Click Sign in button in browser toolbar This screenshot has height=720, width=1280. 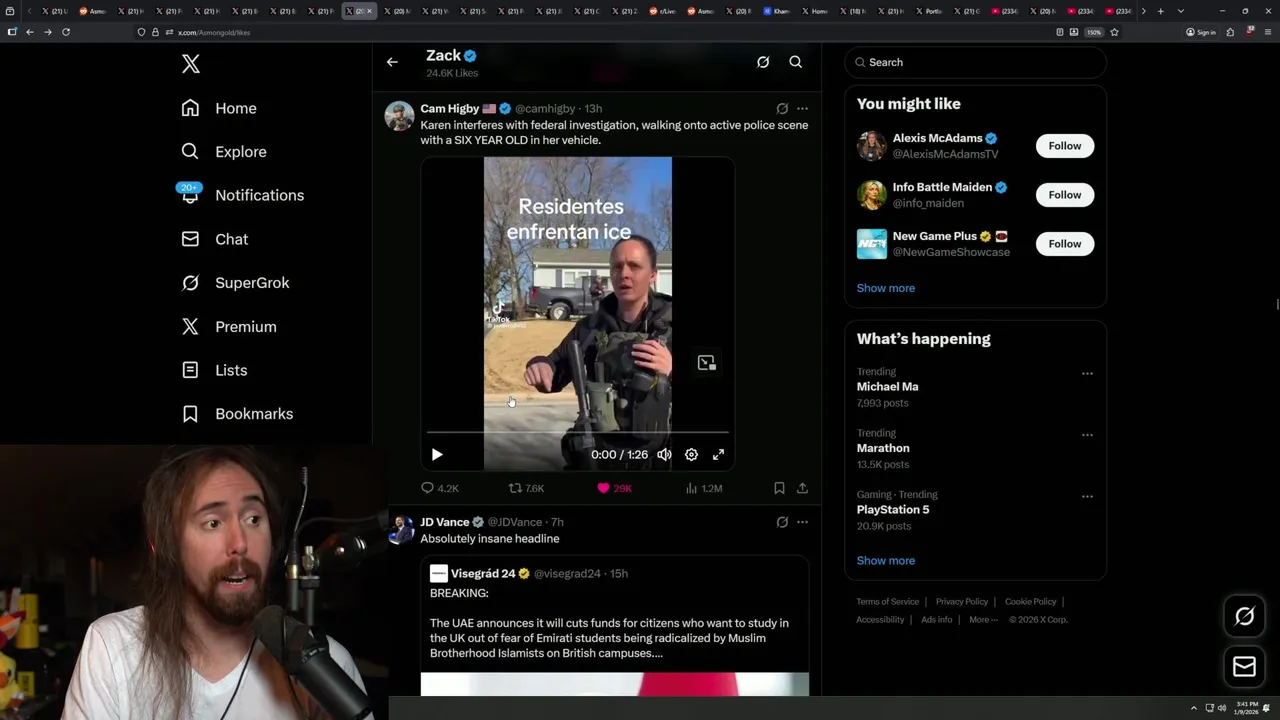tap(1201, 32)
